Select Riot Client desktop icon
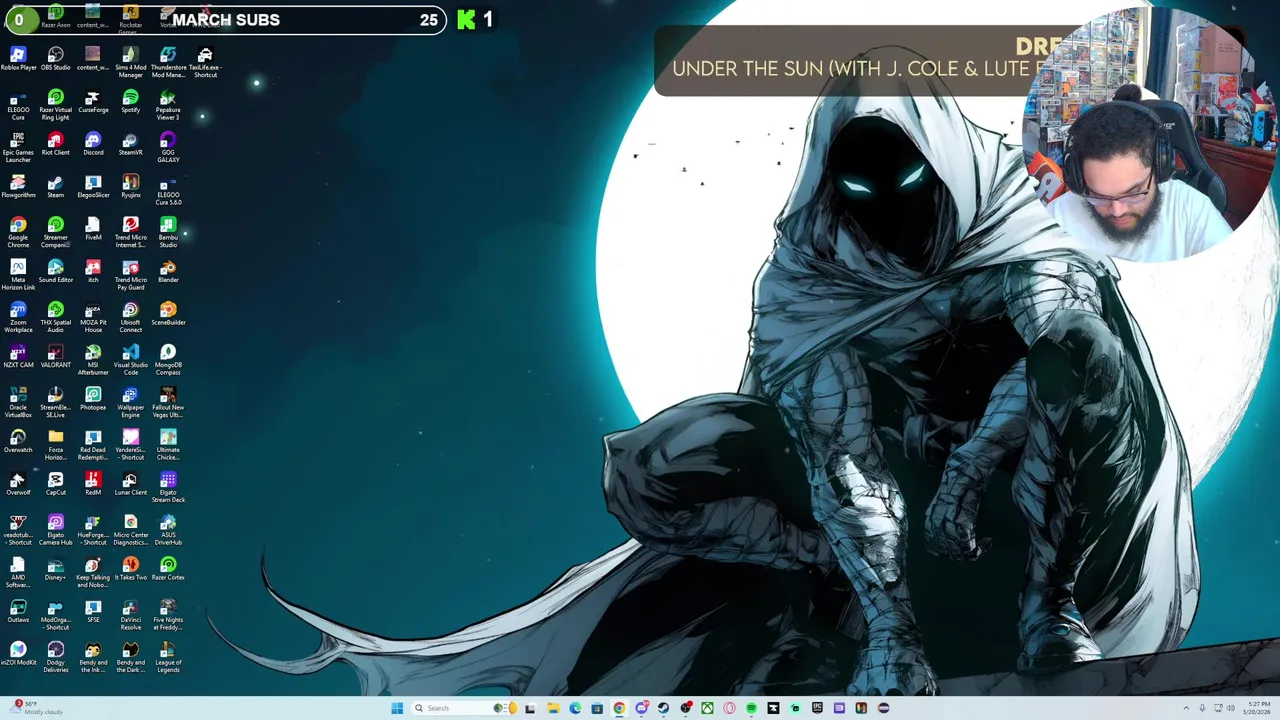The height and width of the screenshot is (720, 1280). click(55, 144)
